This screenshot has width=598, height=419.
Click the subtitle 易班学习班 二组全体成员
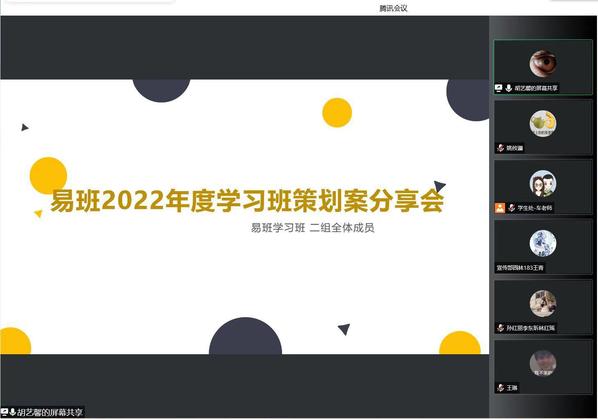pos(313,228)
